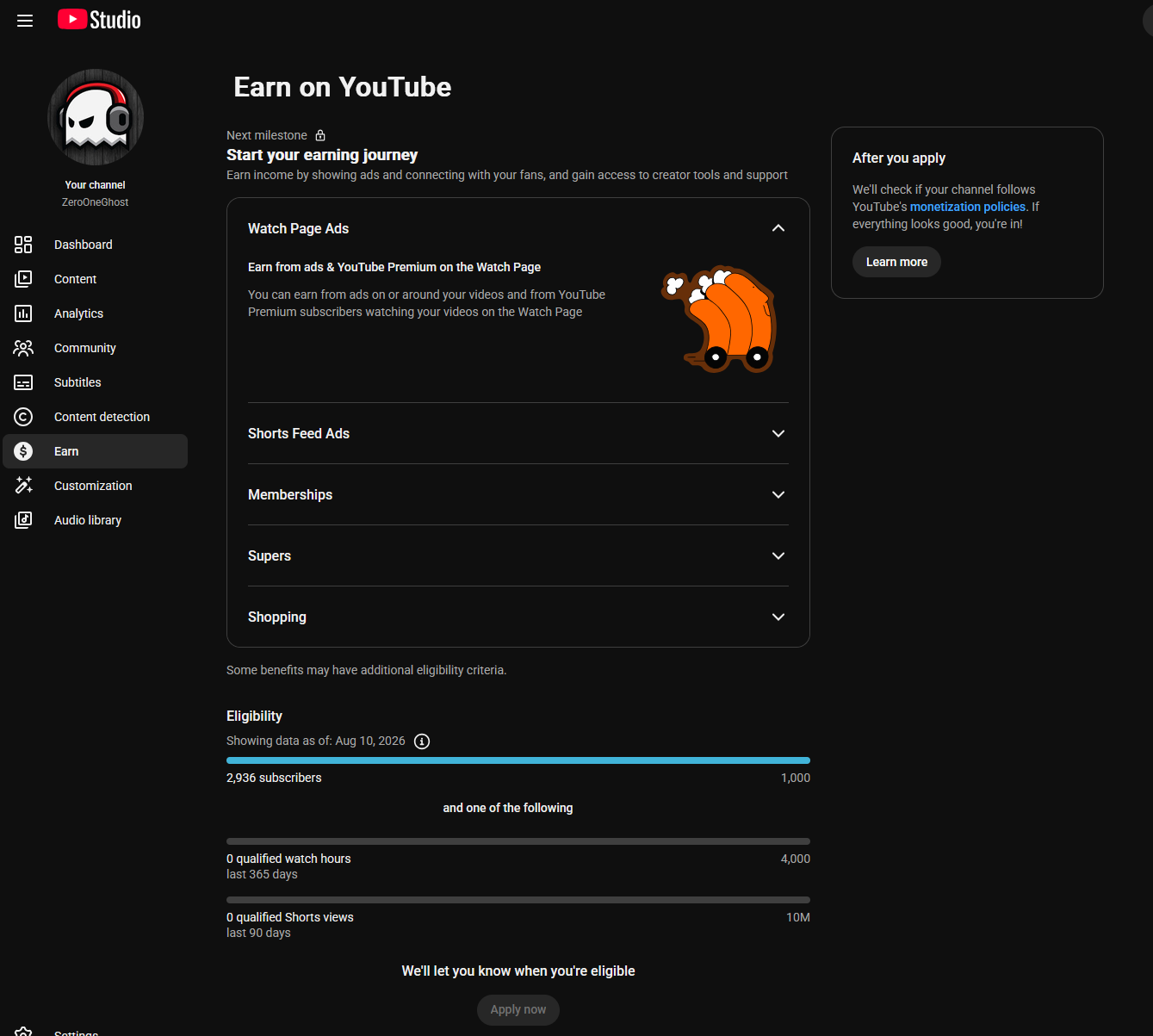Open the Community page

click(95, 348)
